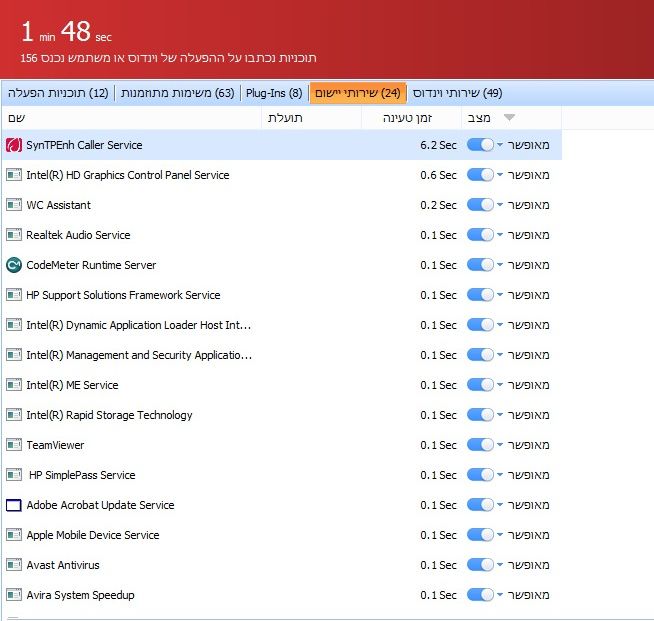The height and width of the screenshot is (621, 654).
Task: Click the Intel(R) HD Graphics Control Panel Service icon
Action: [x=14, y=175]
